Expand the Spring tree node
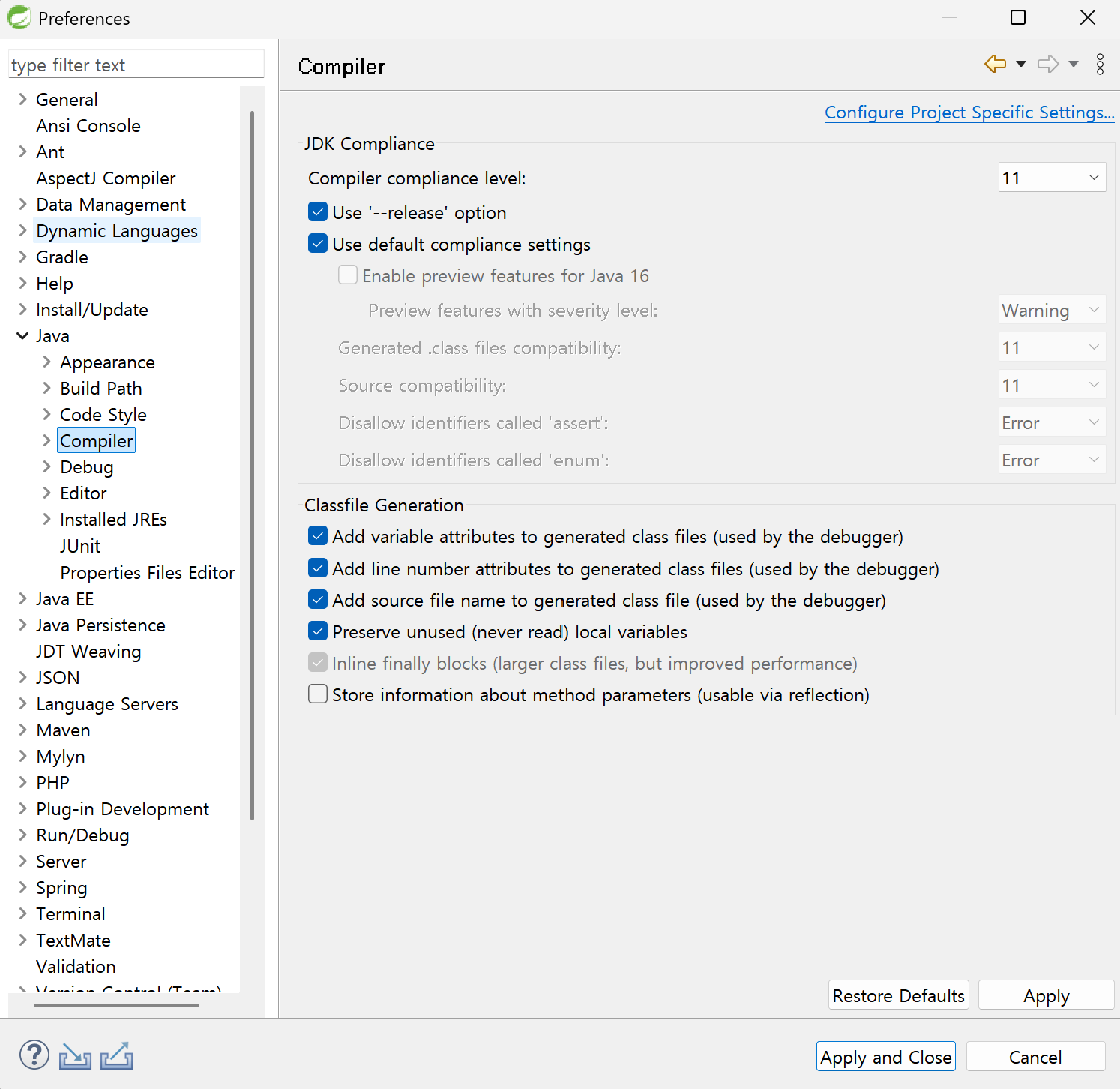 (x=22, y=887)
